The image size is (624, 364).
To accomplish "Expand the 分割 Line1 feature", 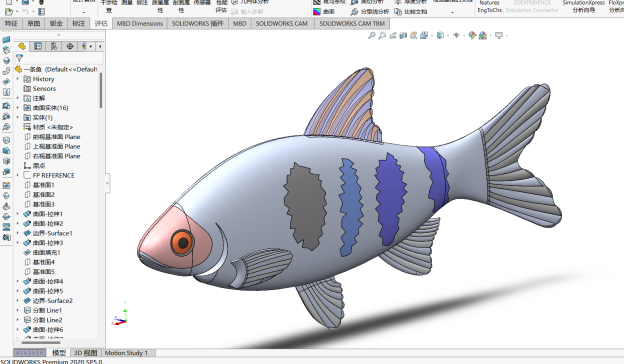I will click(x=18, y=310).
